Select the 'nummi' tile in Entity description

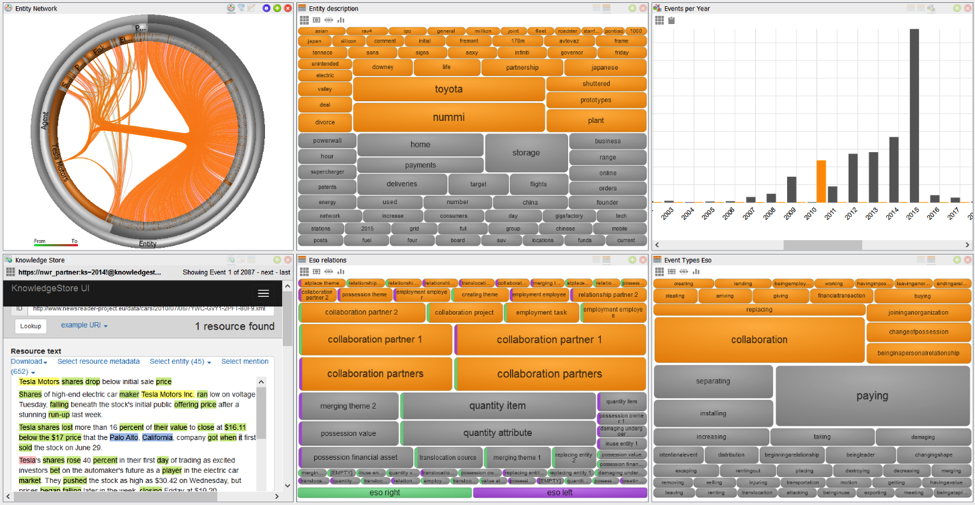(x=448, y=116)
